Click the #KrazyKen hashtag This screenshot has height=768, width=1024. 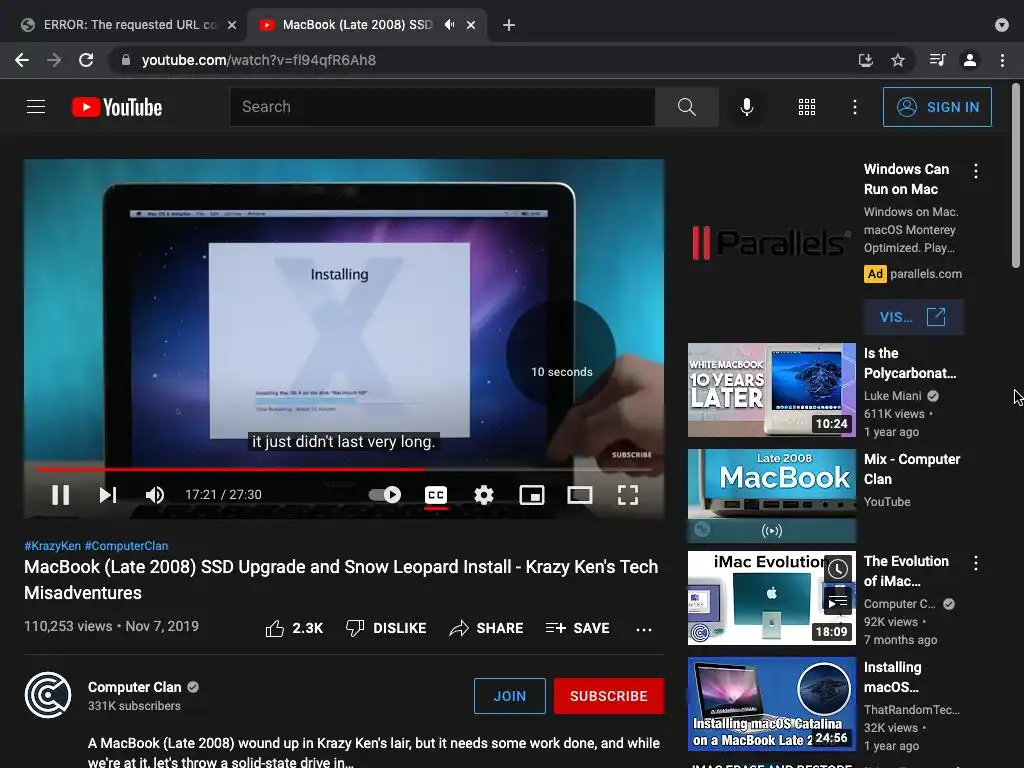pos(52,546)
